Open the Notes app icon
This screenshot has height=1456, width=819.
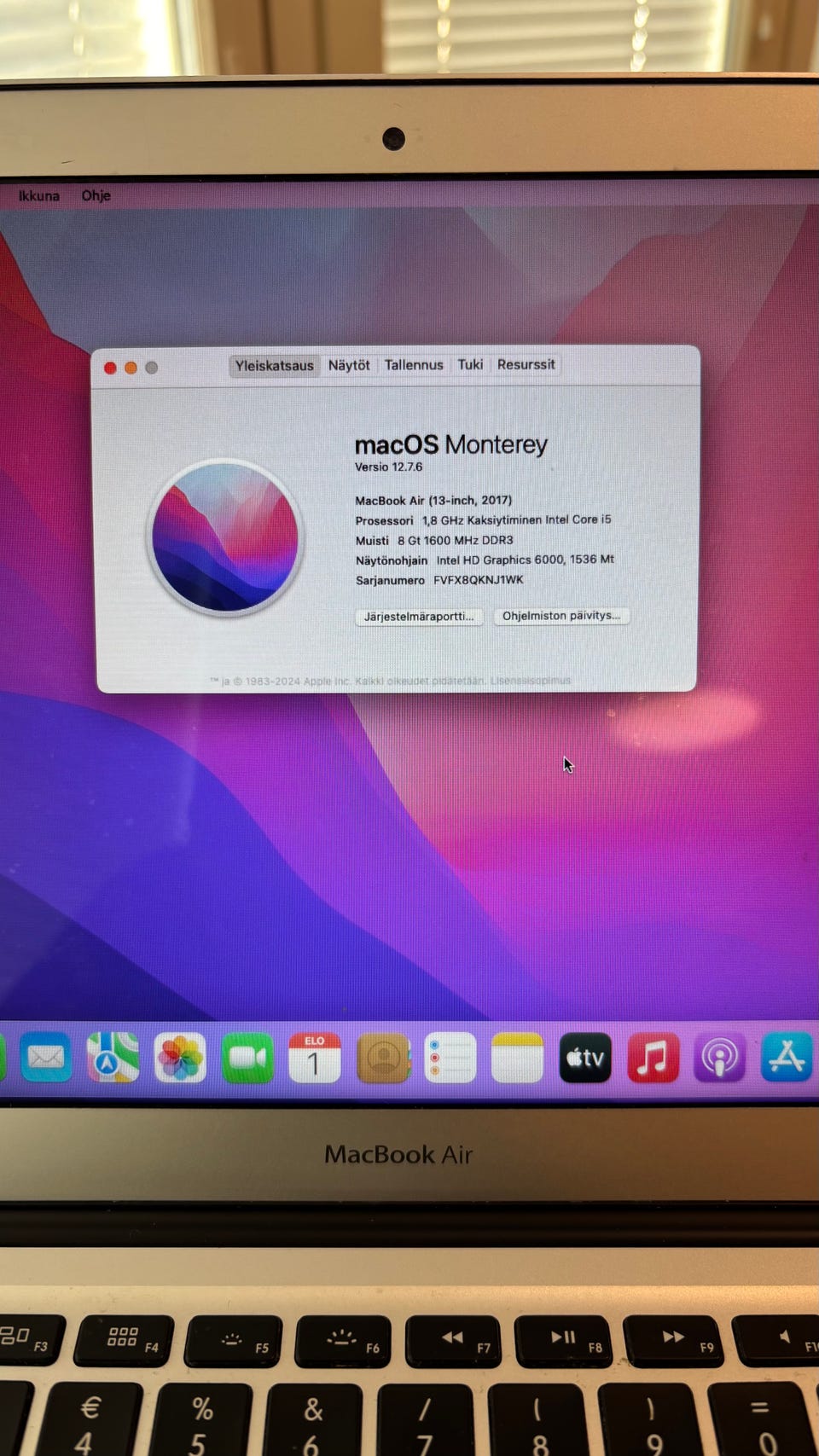tap(517, 1058)
